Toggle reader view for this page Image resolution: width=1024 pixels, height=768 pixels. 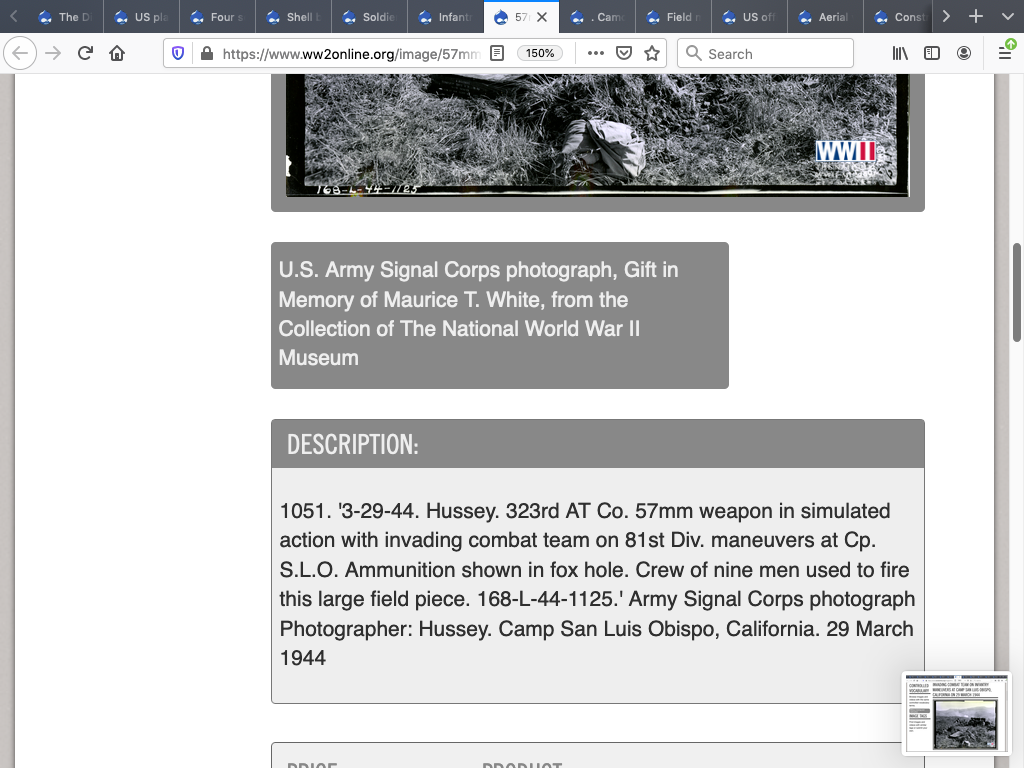(497, 54)
